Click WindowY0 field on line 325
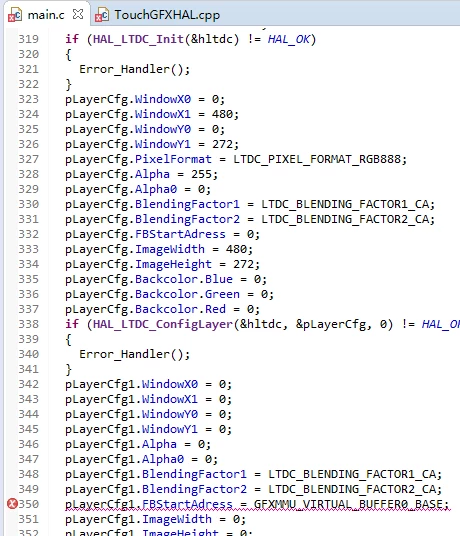 163,129
